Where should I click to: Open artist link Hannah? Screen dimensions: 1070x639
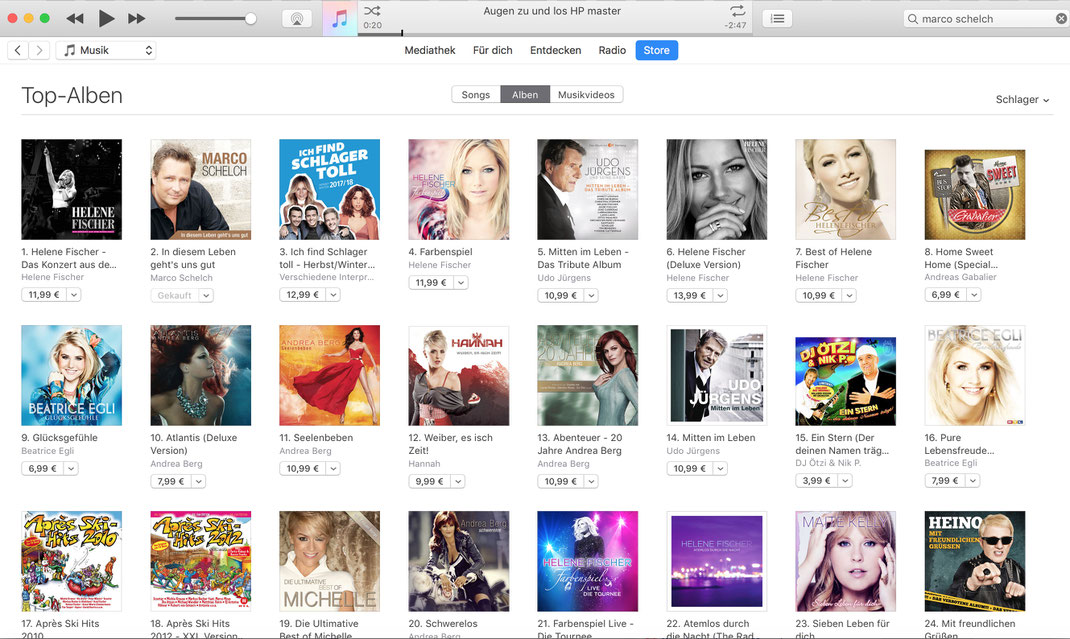point(424,464)
